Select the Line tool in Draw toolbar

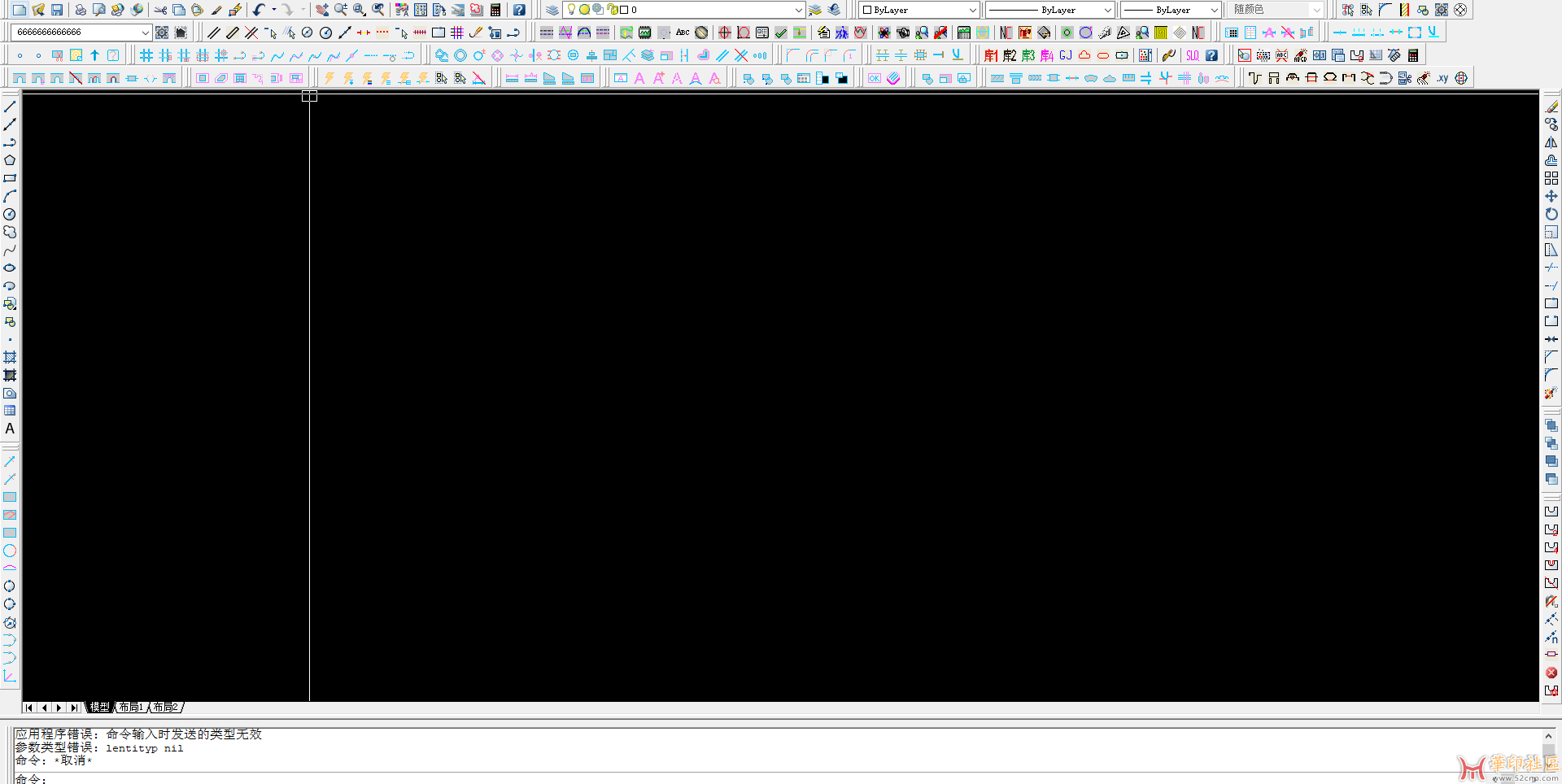tap(10, 107)
